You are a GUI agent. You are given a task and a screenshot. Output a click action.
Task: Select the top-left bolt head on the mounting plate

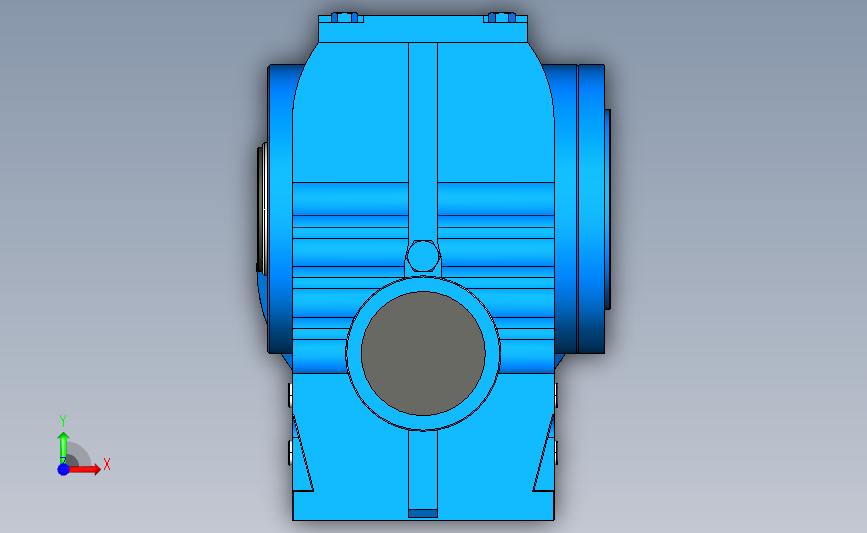click(x=346, y=17)
